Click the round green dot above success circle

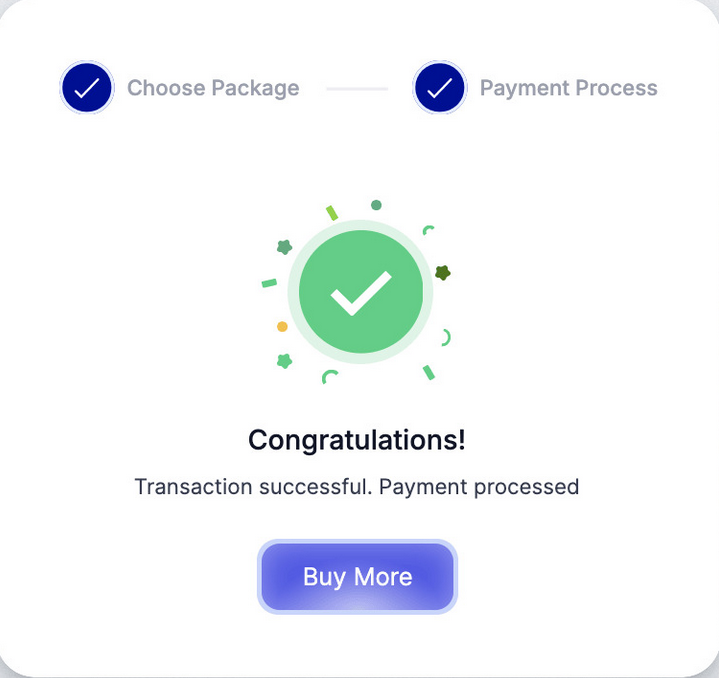(x=376, y=205)
